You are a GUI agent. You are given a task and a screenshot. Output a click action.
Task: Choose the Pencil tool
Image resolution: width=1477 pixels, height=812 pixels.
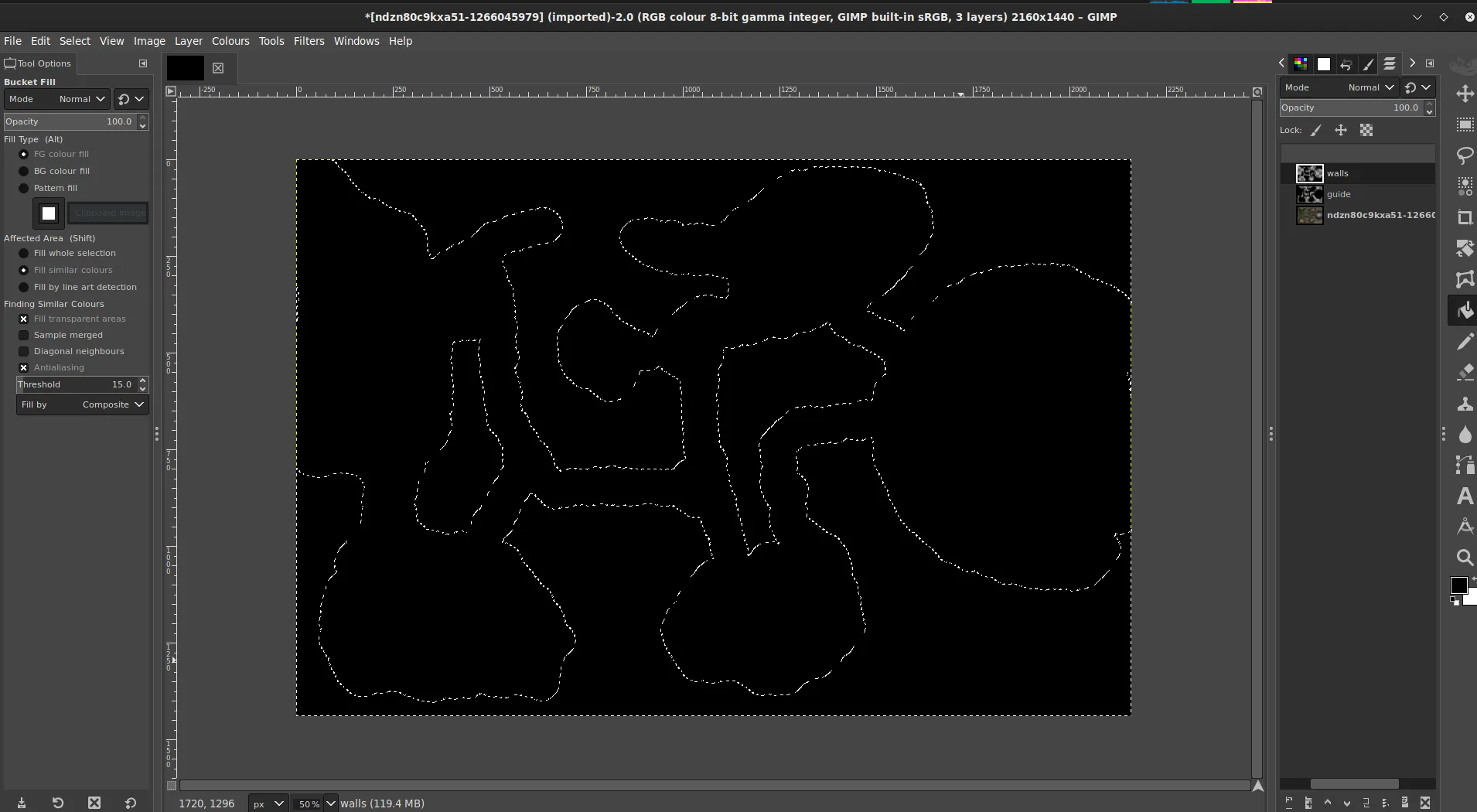pyautogui.click(x=1465, y=342)
